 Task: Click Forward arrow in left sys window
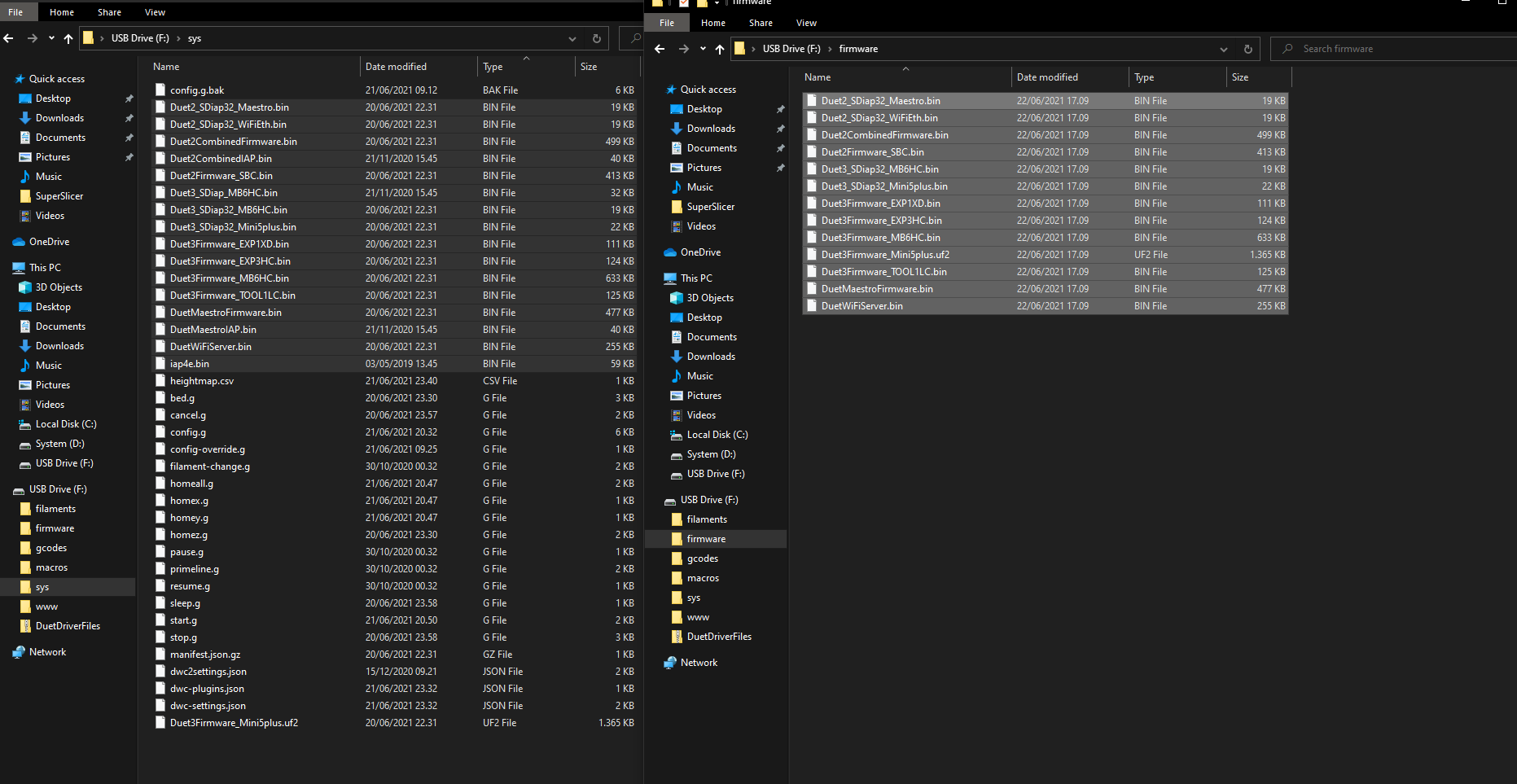pyautogui.click(x=33, y=38)
